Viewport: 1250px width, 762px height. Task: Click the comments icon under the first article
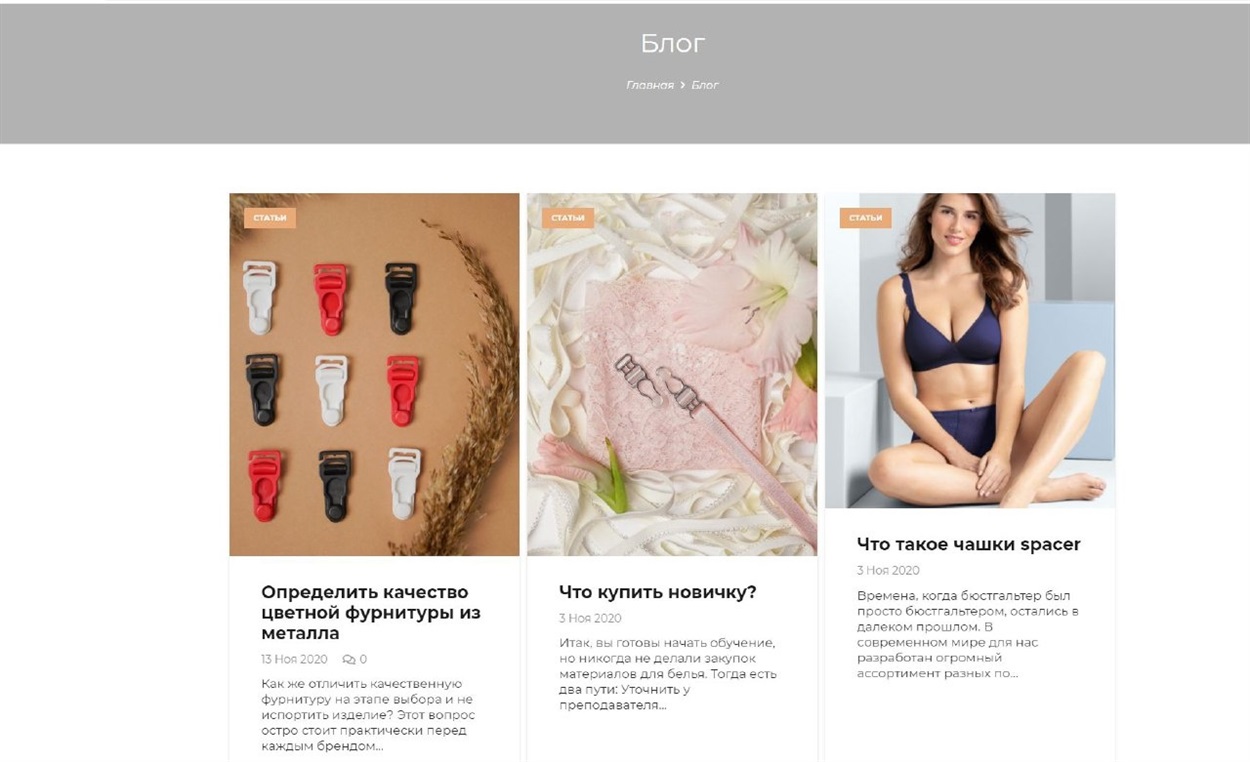point(348,659)
